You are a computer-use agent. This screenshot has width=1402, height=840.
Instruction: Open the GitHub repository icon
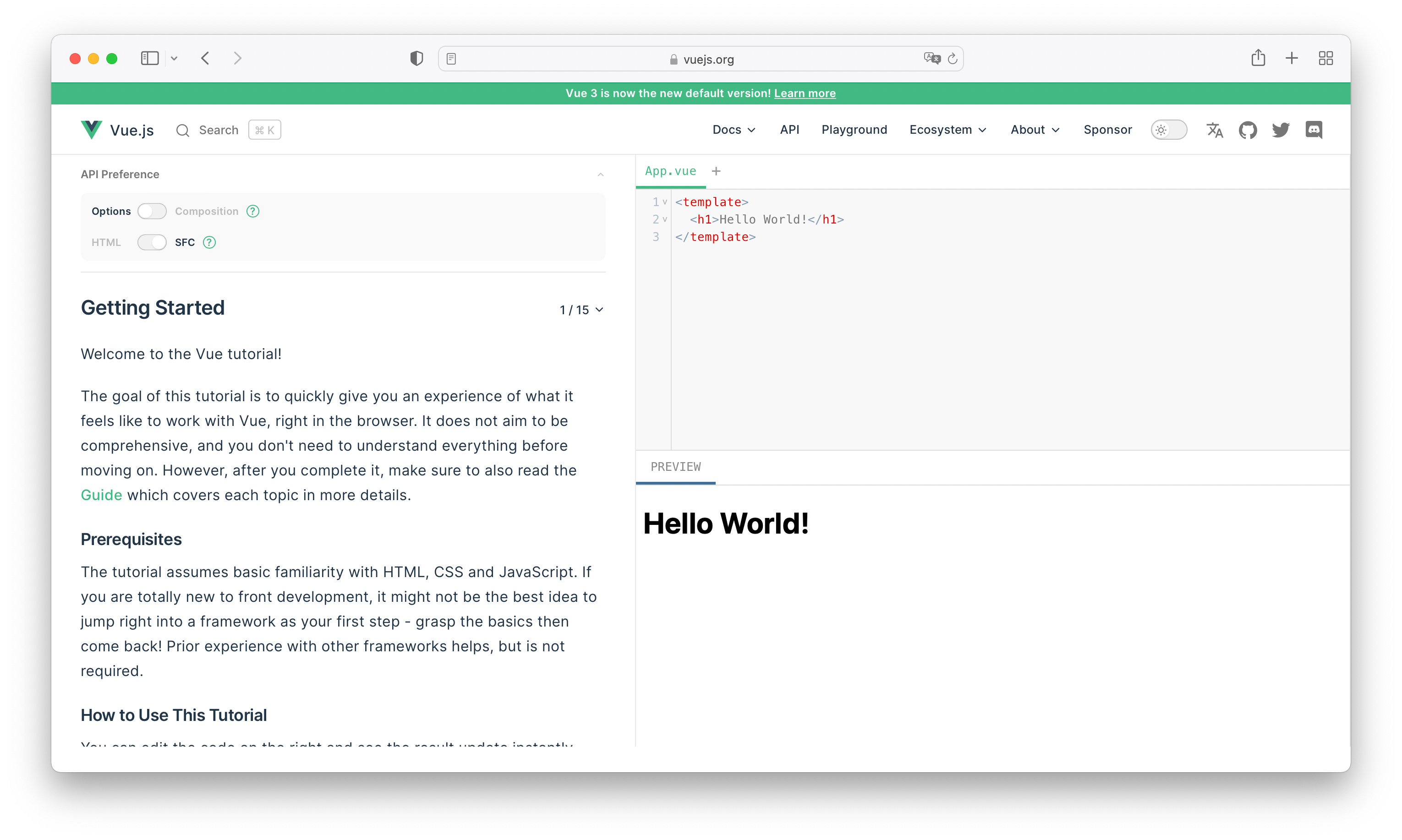[x=1248, y=130]
